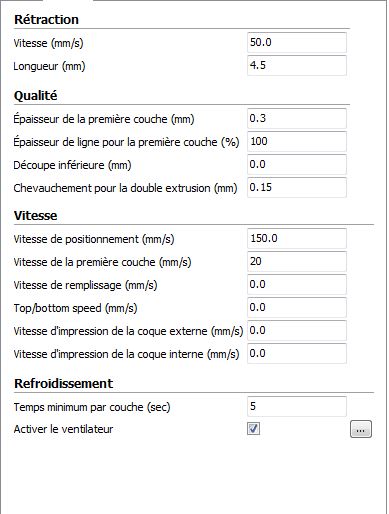Viewport: 389px width, 514px height.
Task: Click the Refroidissement section heading
Action: point(63,384)
